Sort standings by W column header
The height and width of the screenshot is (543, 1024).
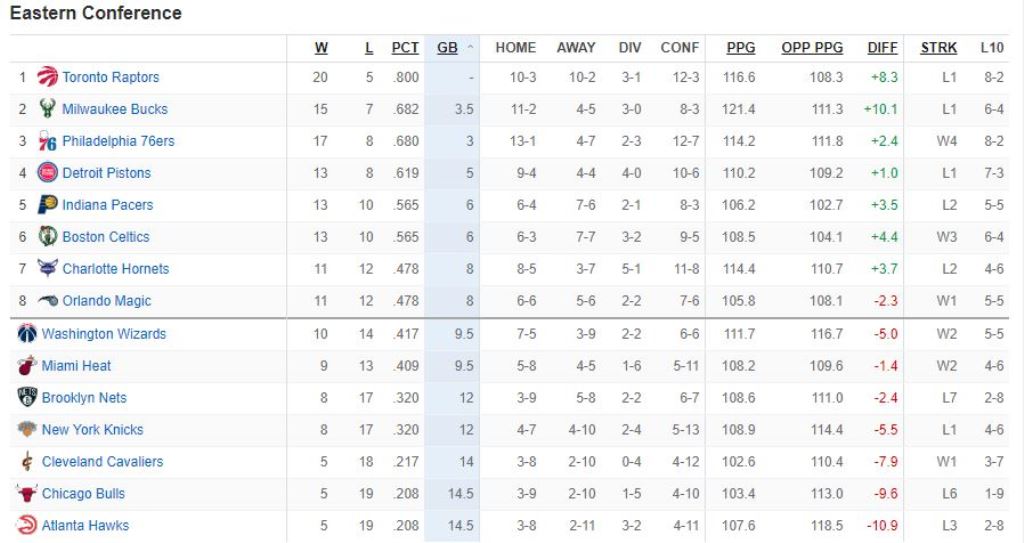[x=321, y=47]
